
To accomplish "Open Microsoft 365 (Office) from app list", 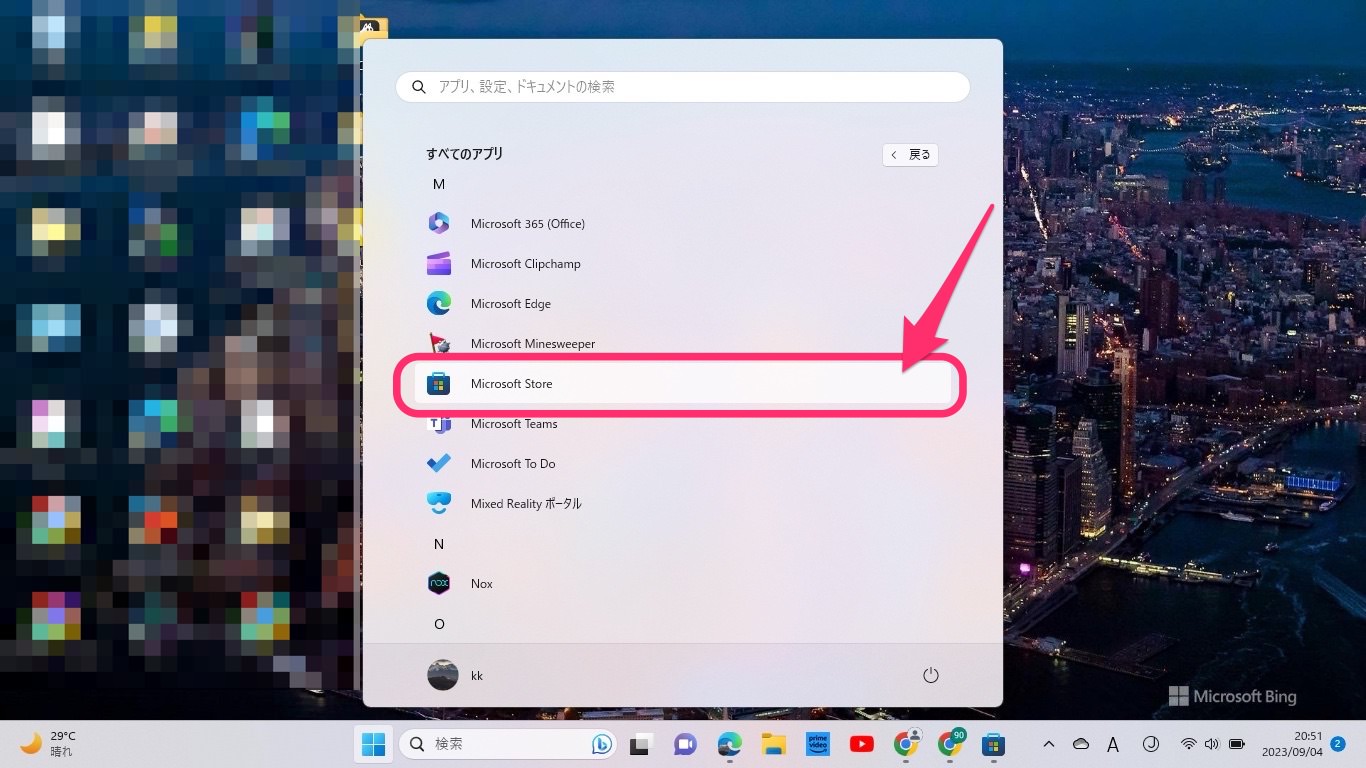I will (682, 224).
